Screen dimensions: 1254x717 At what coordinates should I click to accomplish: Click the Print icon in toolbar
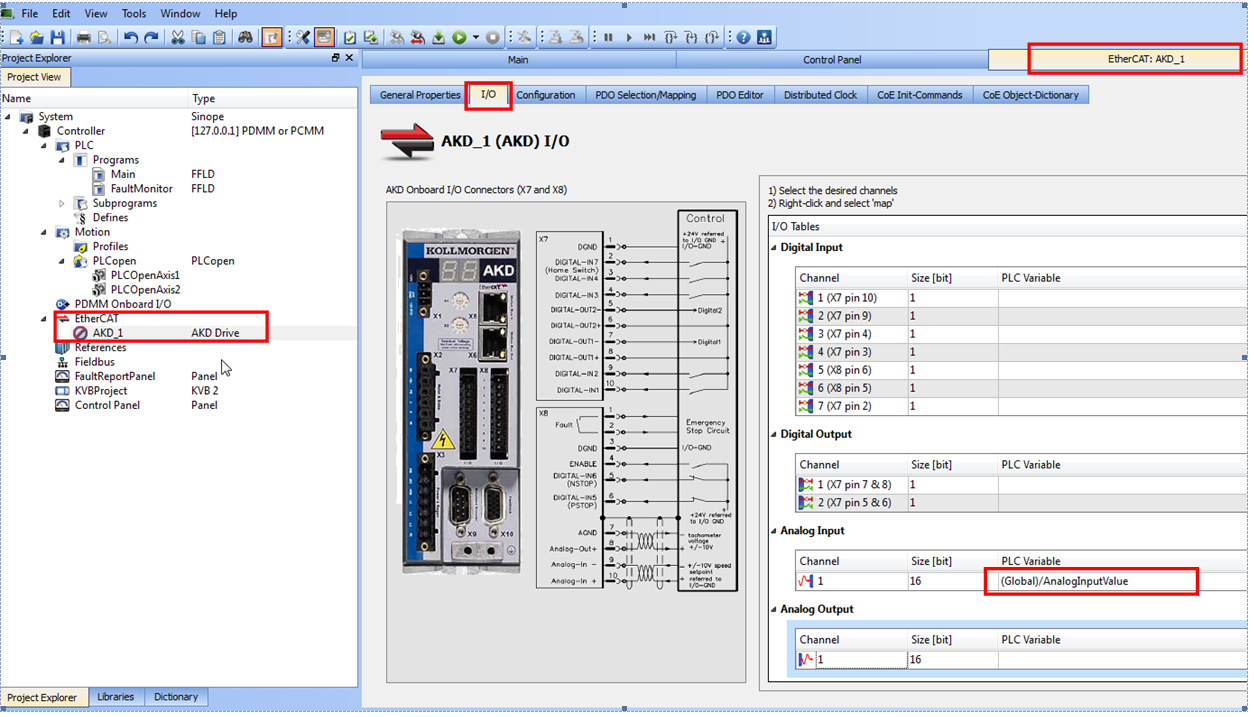point(85,38)
